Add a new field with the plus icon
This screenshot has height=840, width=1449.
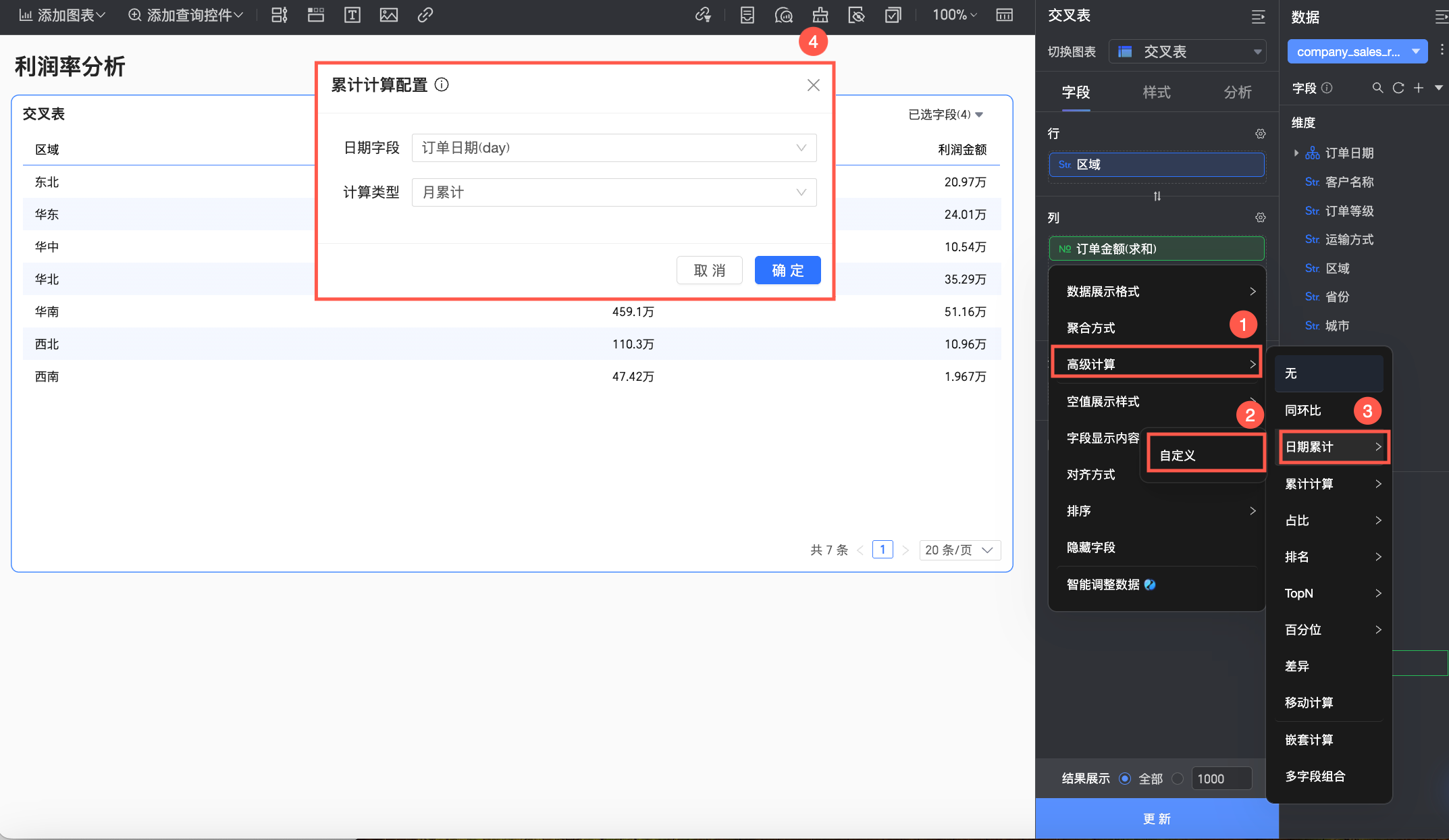pyautogui.click(x=1419, y=88)
